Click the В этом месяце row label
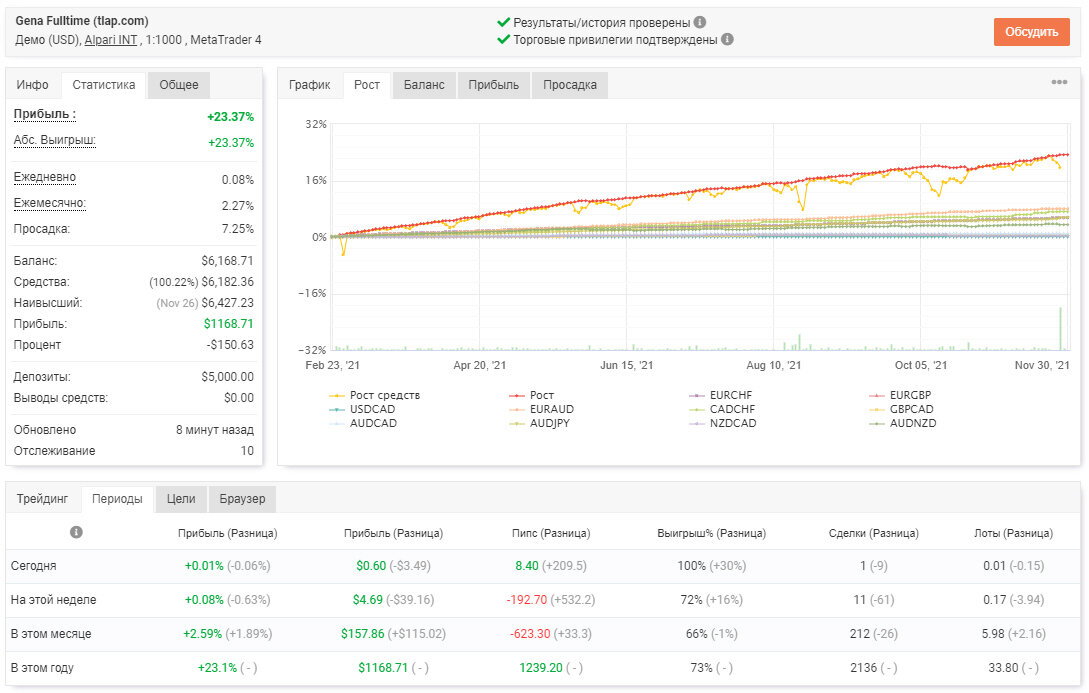Screen dimensions: 1089x693 tap(51, 633)
